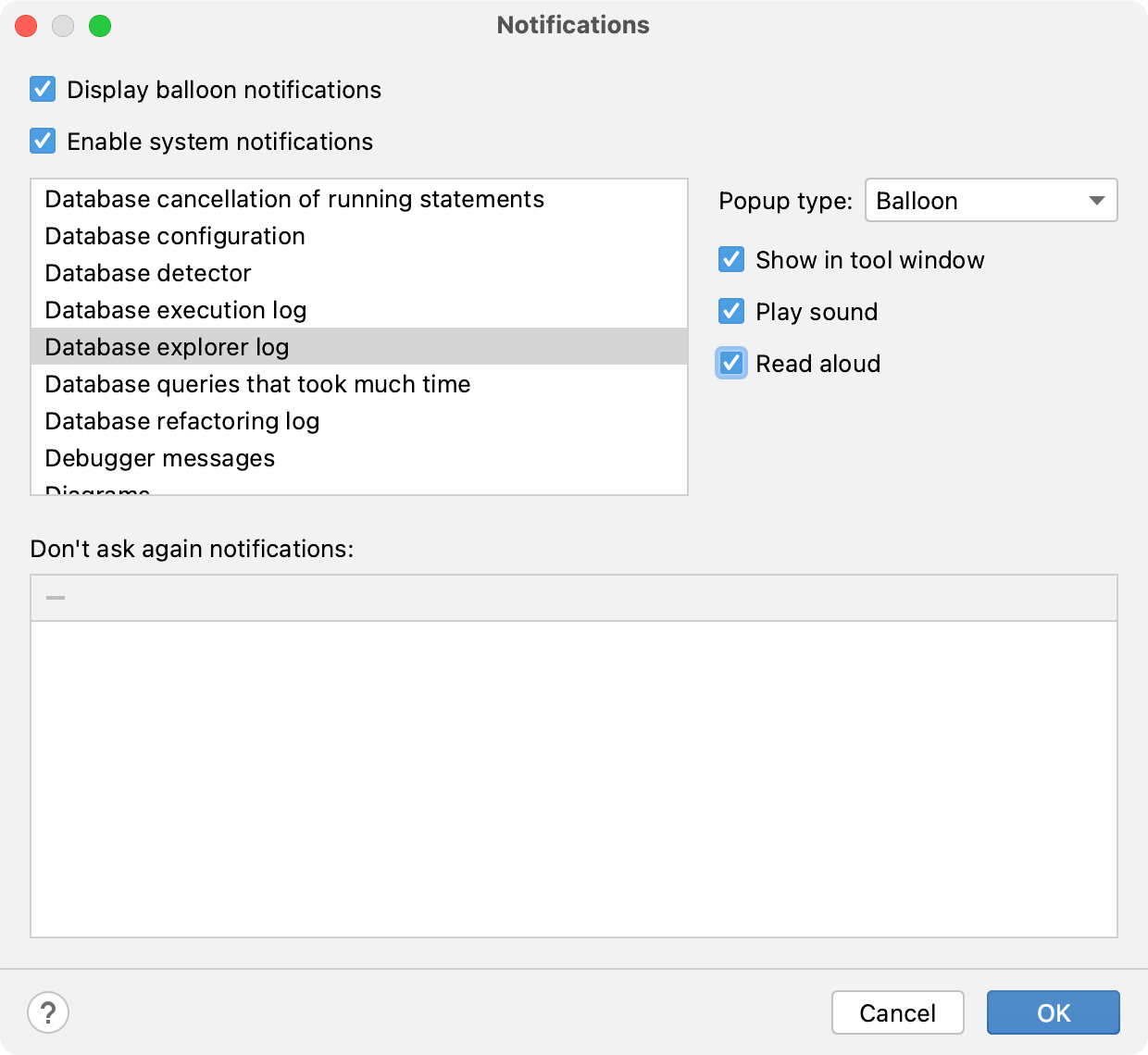Select Database refactoring log

(181, 421)
